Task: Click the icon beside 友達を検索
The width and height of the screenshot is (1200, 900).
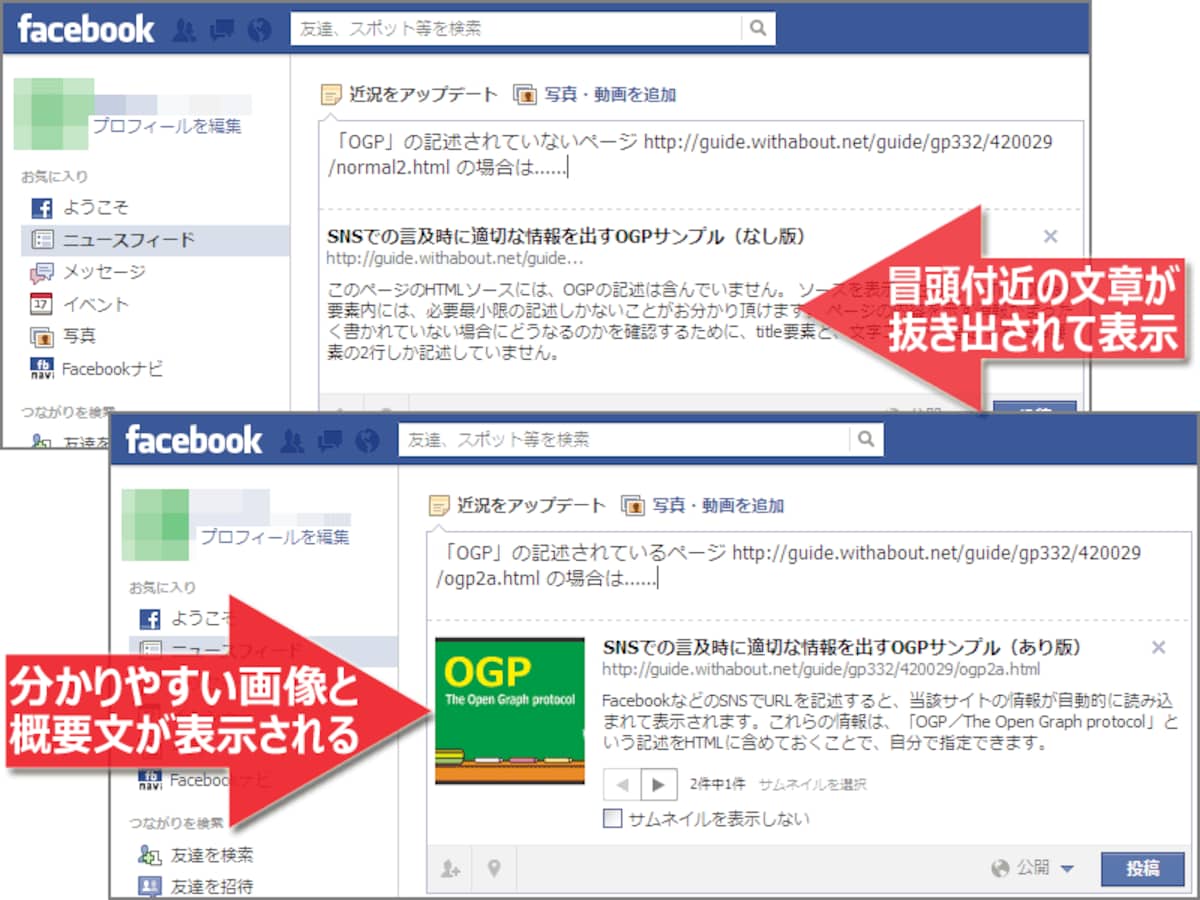Action: [x=150, y=855]
